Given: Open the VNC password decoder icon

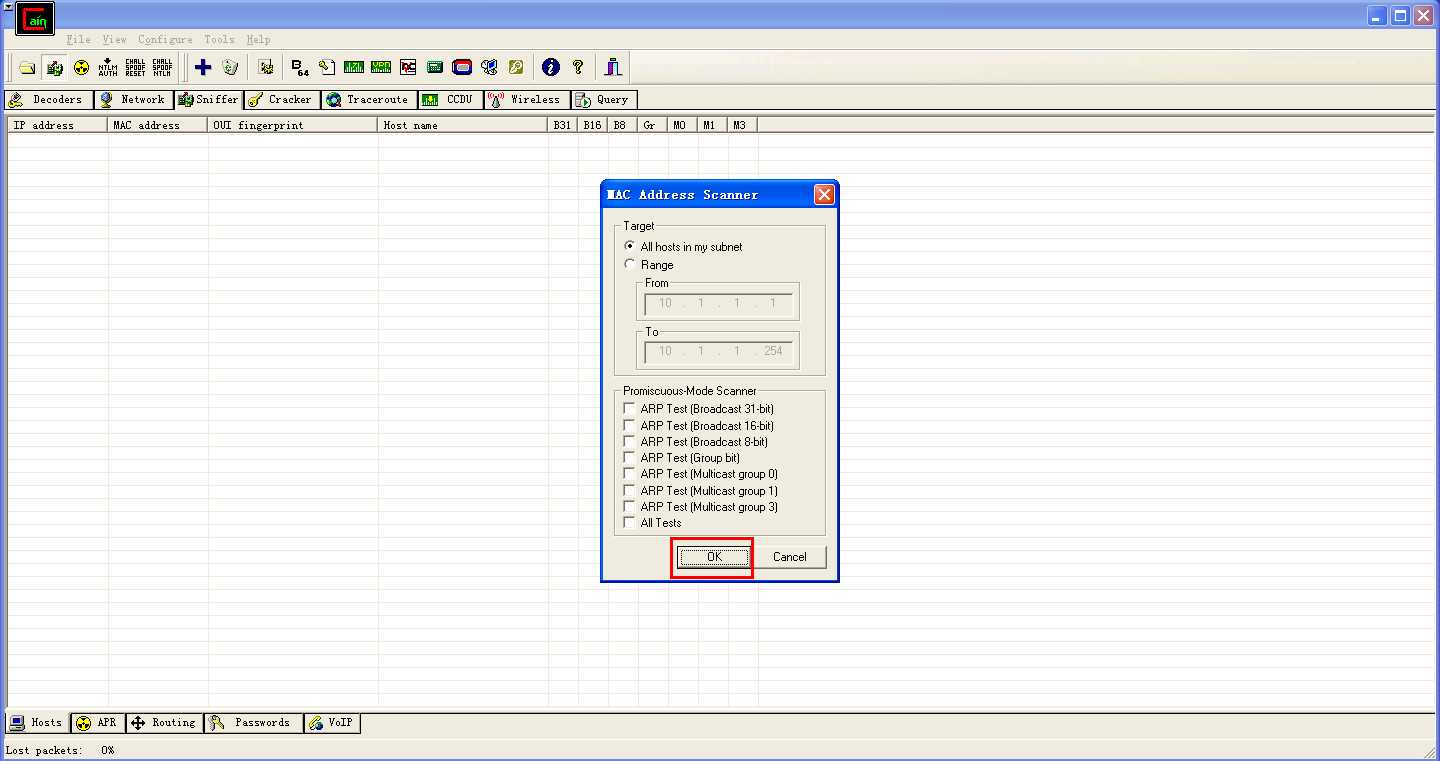Looking at the screenshot, I should (x=408, y=67).
